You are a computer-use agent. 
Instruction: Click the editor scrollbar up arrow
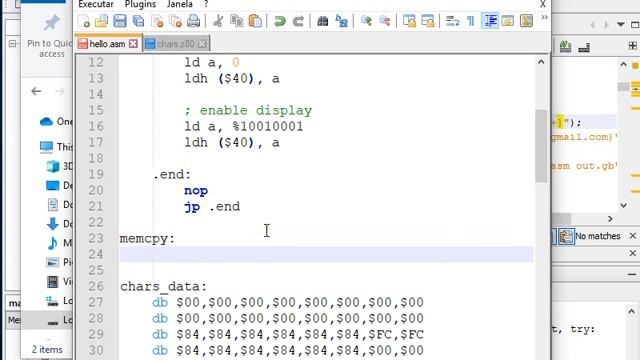541,62
